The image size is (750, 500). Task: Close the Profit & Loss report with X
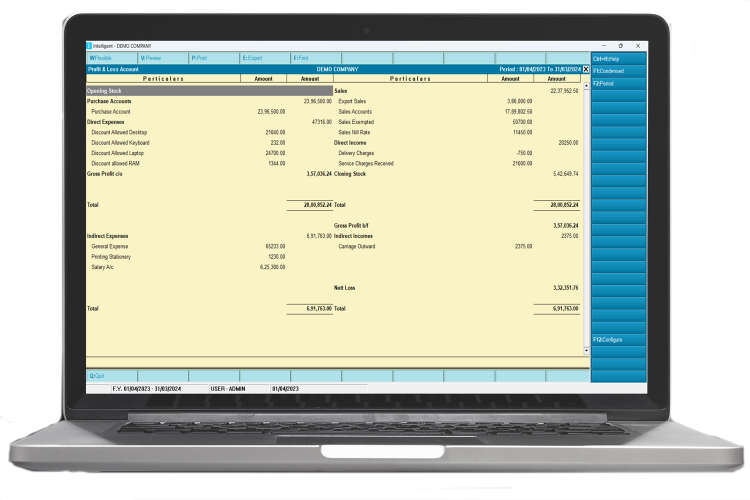click(586, 69)
